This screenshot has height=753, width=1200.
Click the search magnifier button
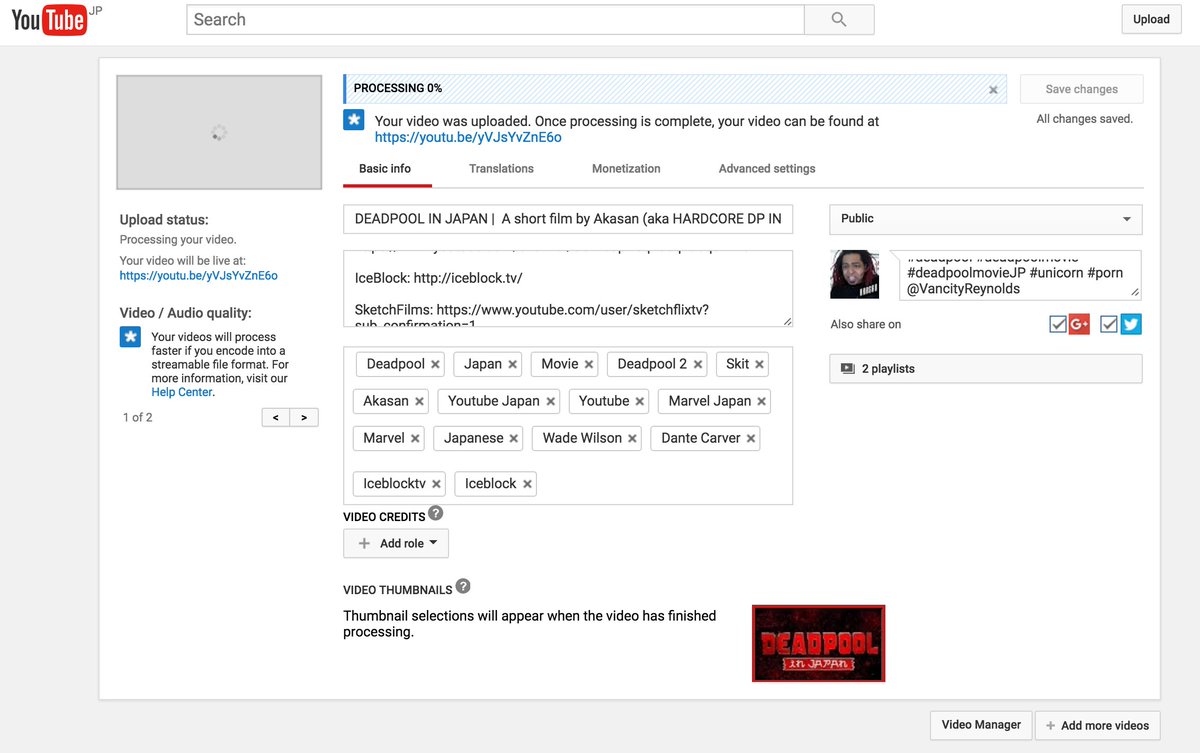(839, 19)
